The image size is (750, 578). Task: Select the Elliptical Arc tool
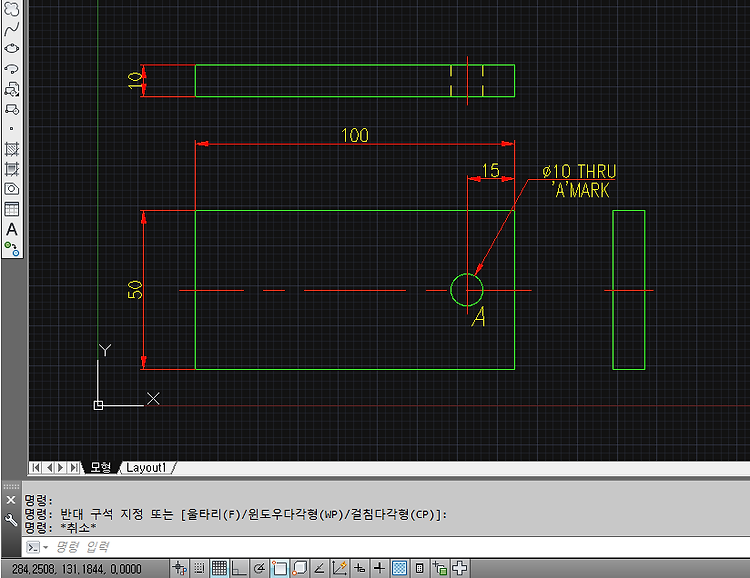pyautogui.click(x=11, y=69)
